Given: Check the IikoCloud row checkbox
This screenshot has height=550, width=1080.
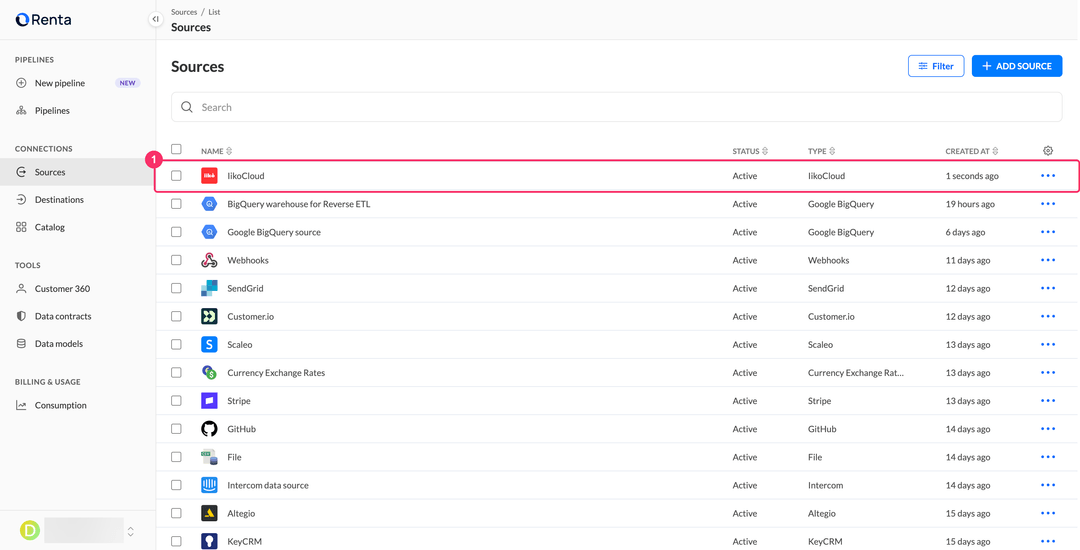Looking at the screenshot, I should (x=176, y=176).
